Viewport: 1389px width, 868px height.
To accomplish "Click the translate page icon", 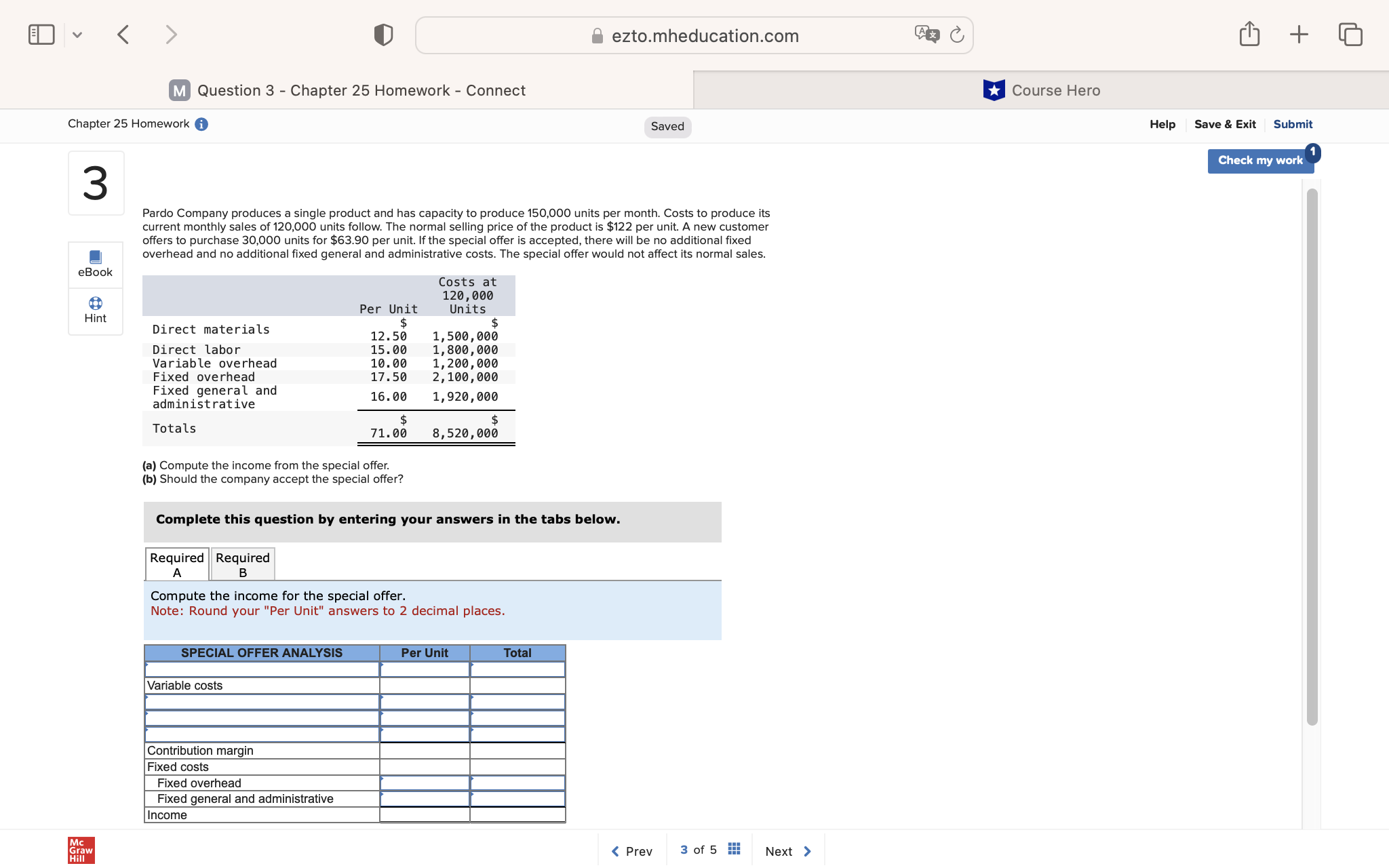I will click(x=926, y=35).
